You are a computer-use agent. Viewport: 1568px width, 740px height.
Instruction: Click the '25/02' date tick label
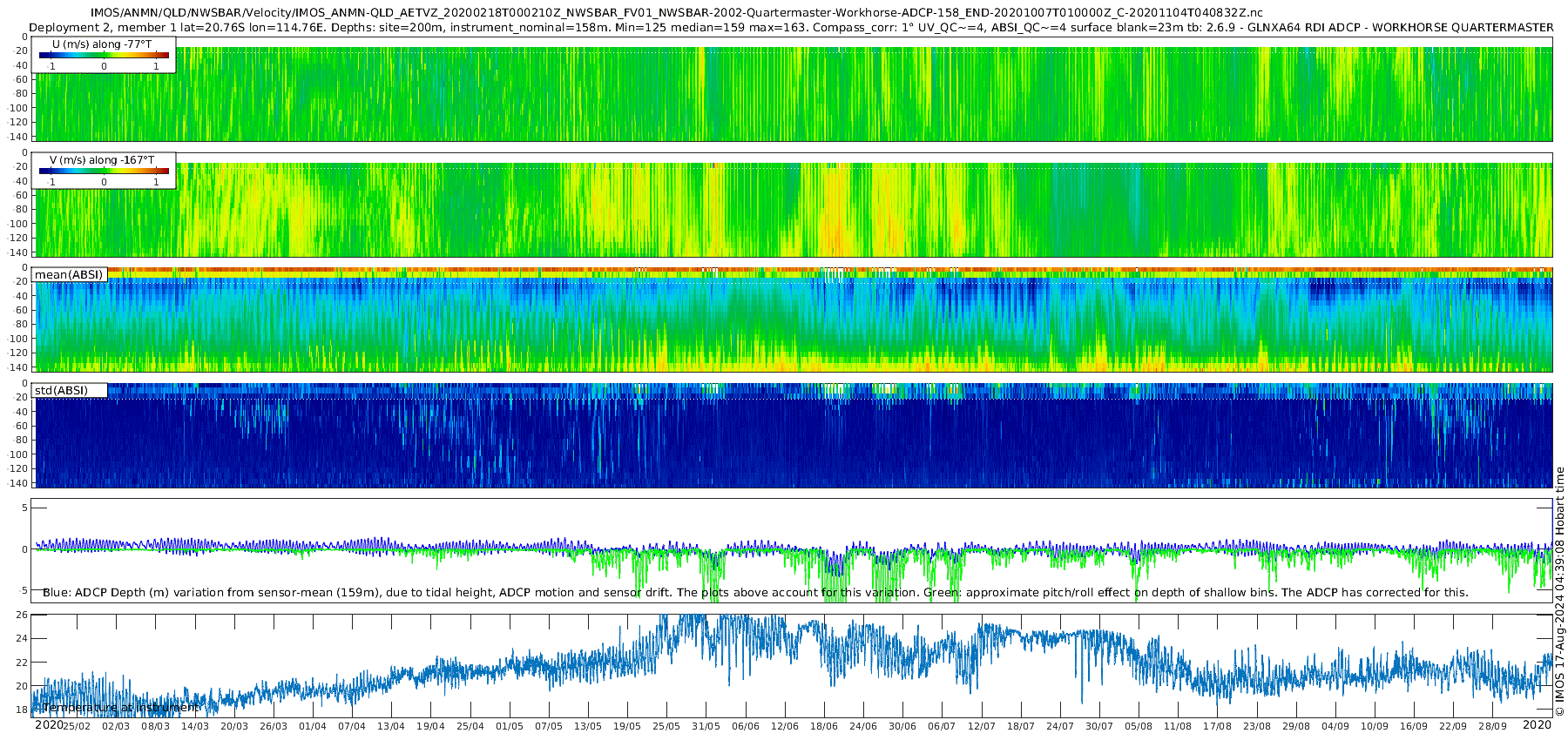point(77,726)
